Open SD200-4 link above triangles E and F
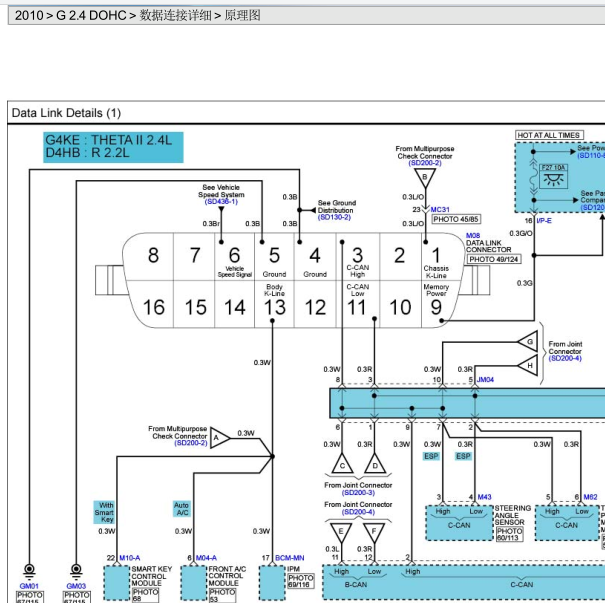The image size is (605, 603). [358, 512]
